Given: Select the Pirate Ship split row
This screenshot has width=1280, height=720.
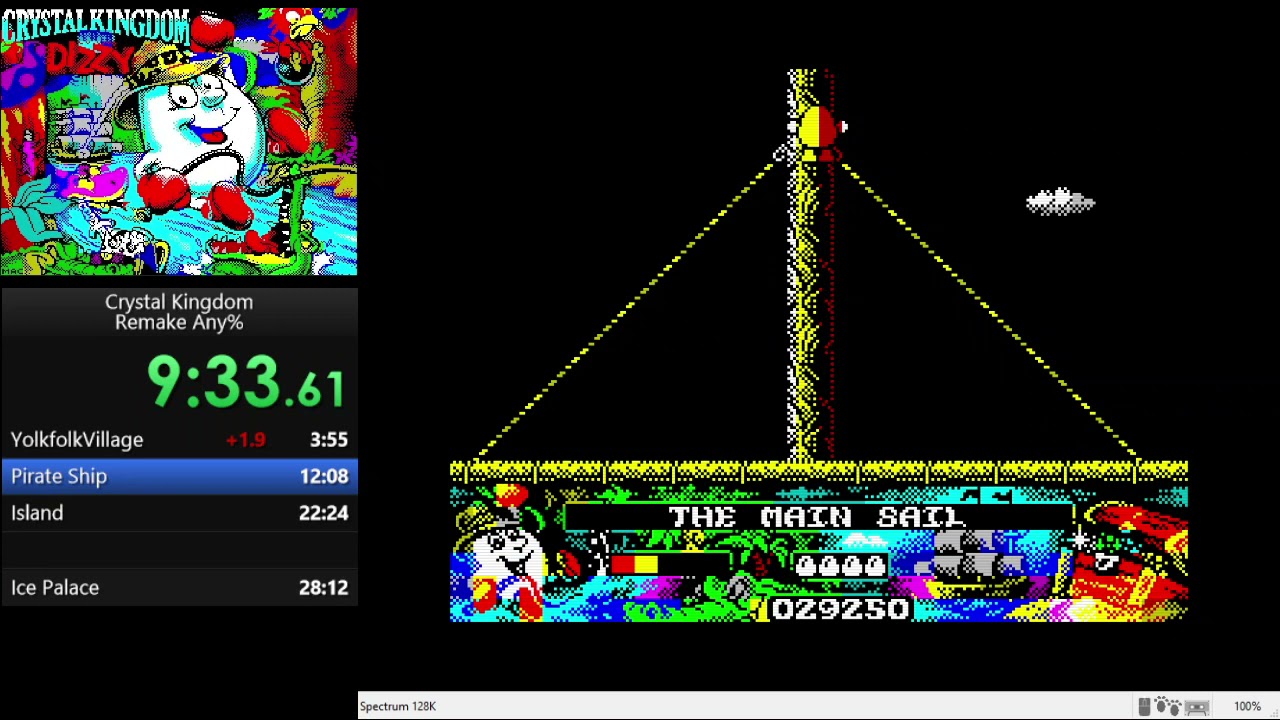Looking at the screenshot, I should (179, 476).
